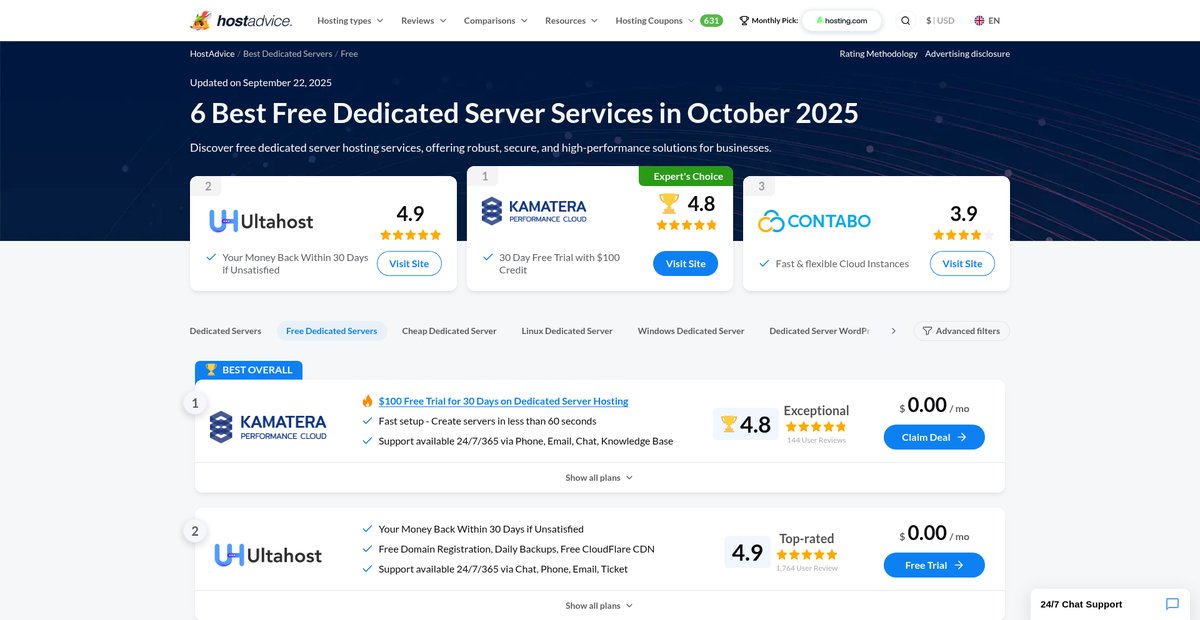Open the Advertising disclosure link
Viewport: 1200px width, 620px height.
967,54
